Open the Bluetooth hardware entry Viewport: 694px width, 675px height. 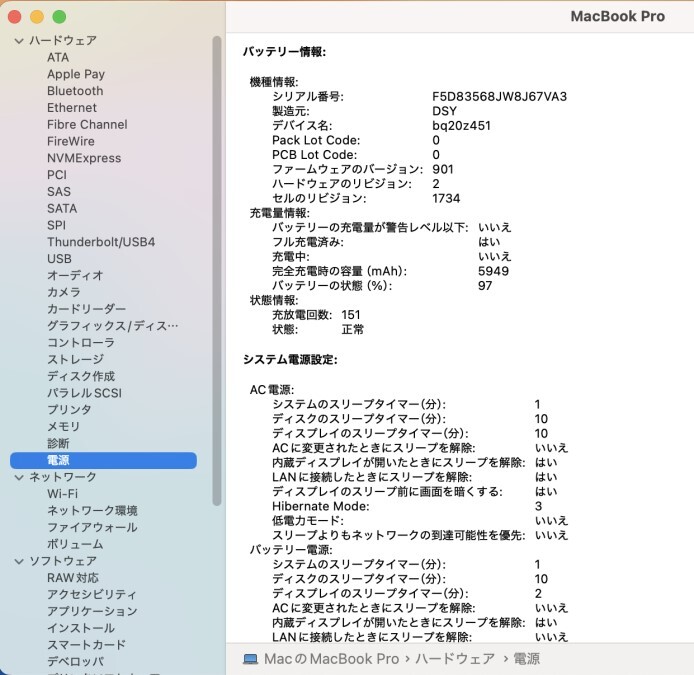[75, 91]
